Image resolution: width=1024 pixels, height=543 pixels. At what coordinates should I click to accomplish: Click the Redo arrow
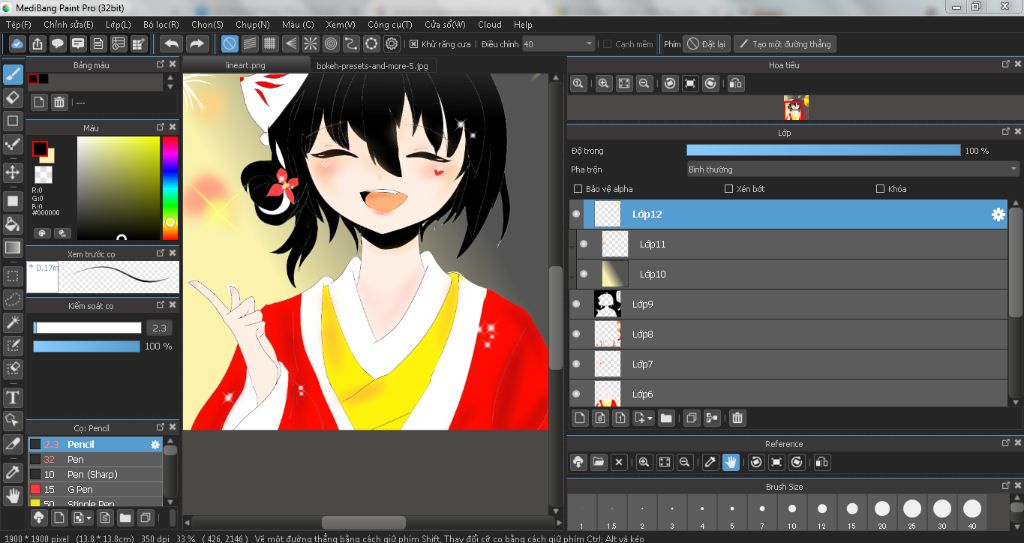point(196,44)
